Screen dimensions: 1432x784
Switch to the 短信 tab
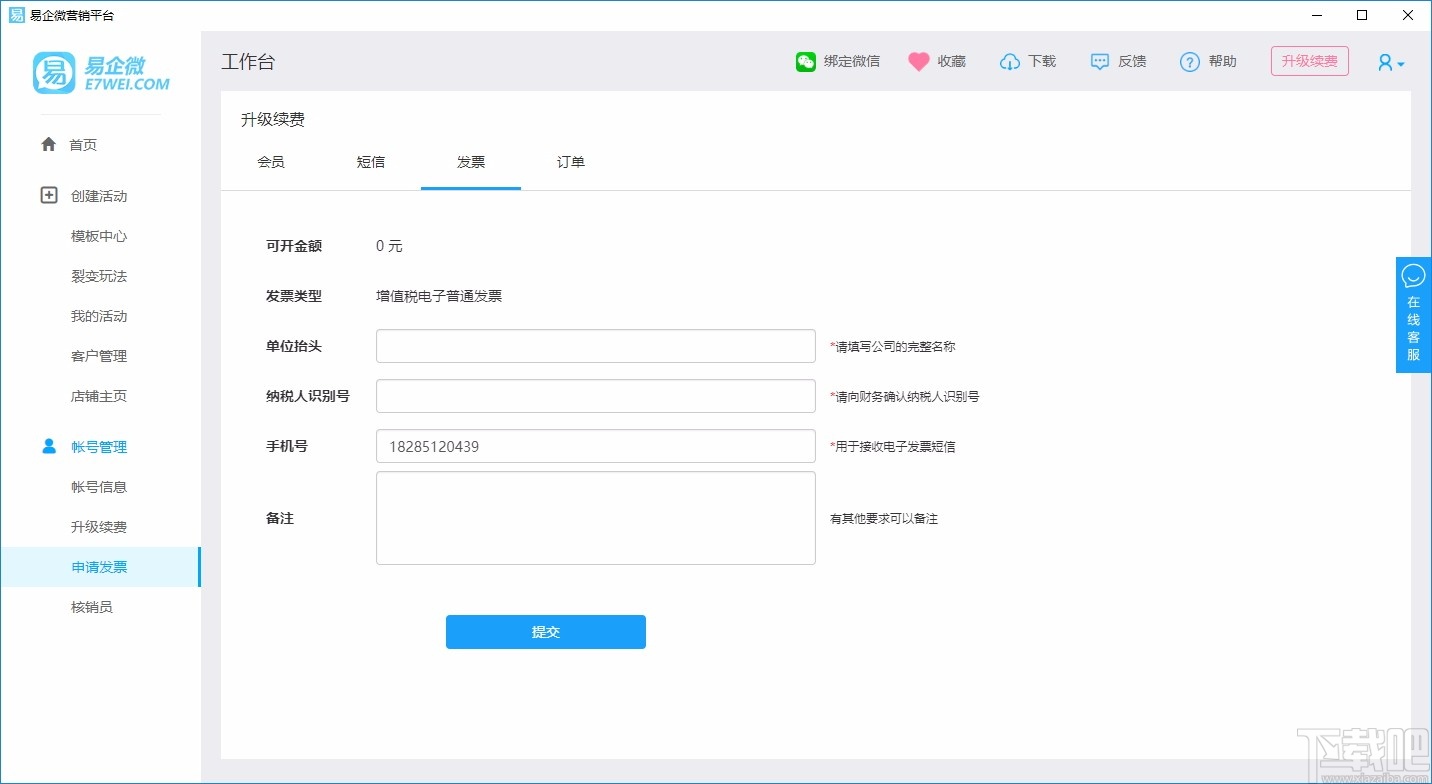[x=371, y=161]
